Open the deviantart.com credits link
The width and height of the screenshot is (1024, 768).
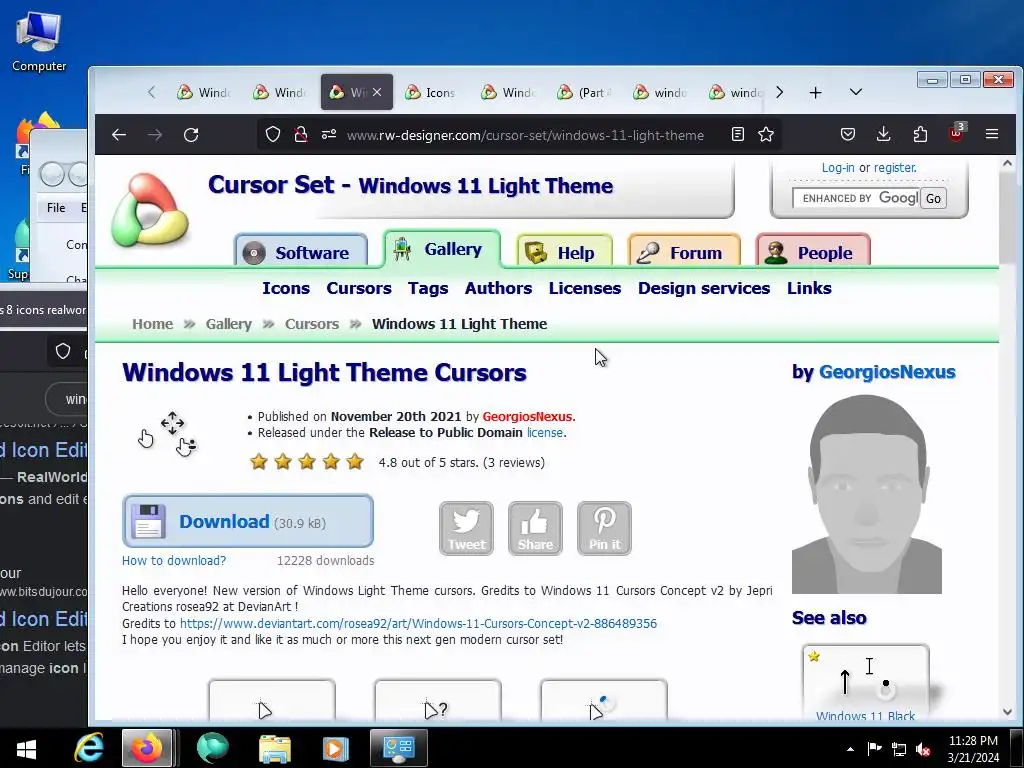coord(418,623)
